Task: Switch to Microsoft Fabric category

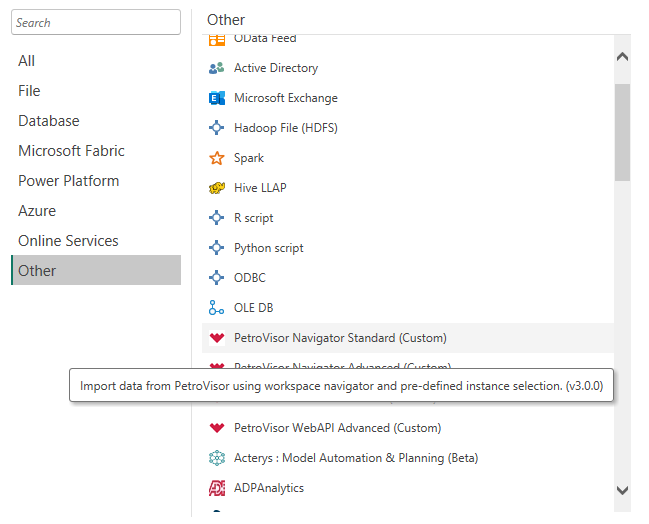Action: 71,151
